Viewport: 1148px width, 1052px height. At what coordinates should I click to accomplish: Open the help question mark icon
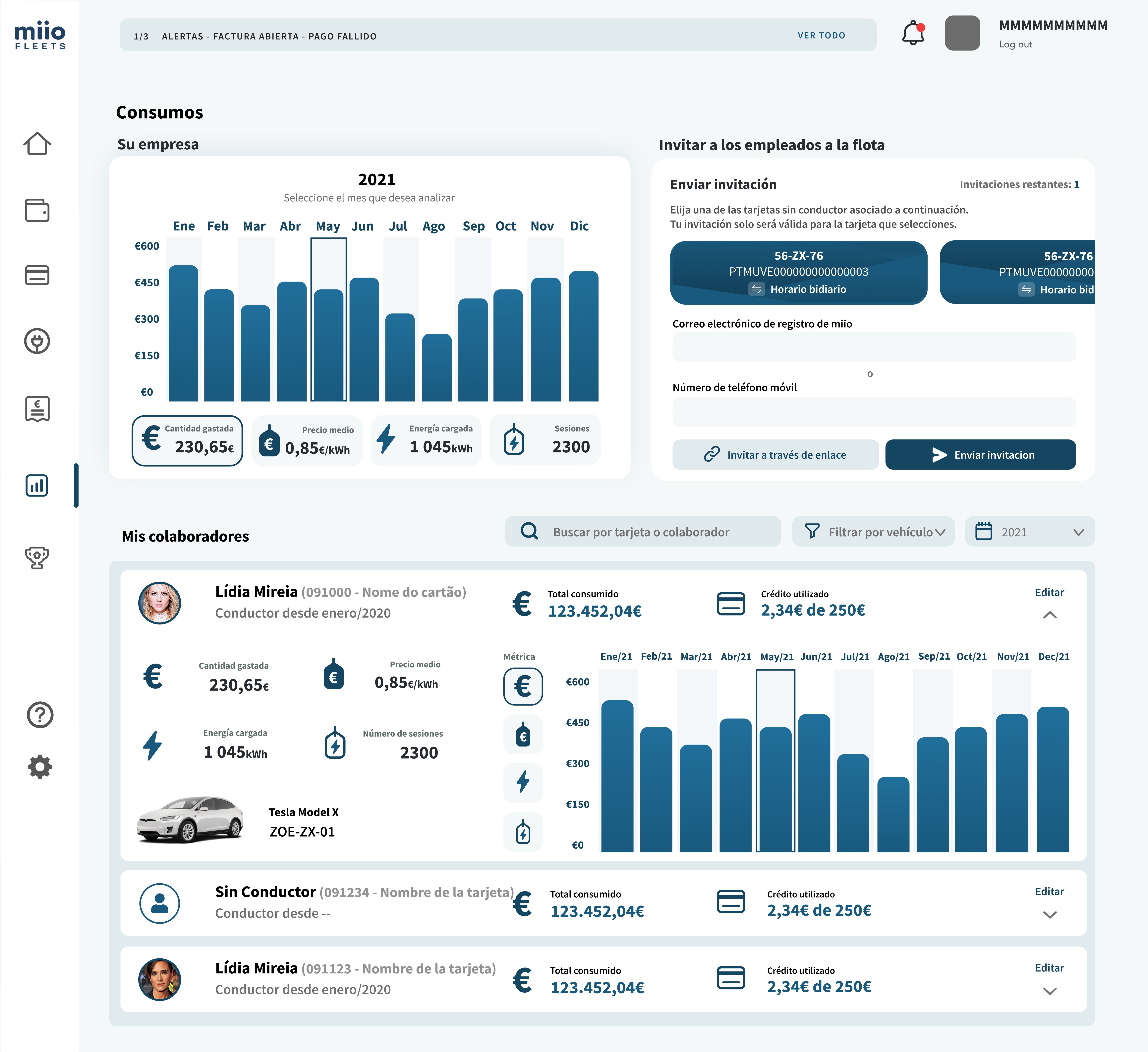click(40, 715)
